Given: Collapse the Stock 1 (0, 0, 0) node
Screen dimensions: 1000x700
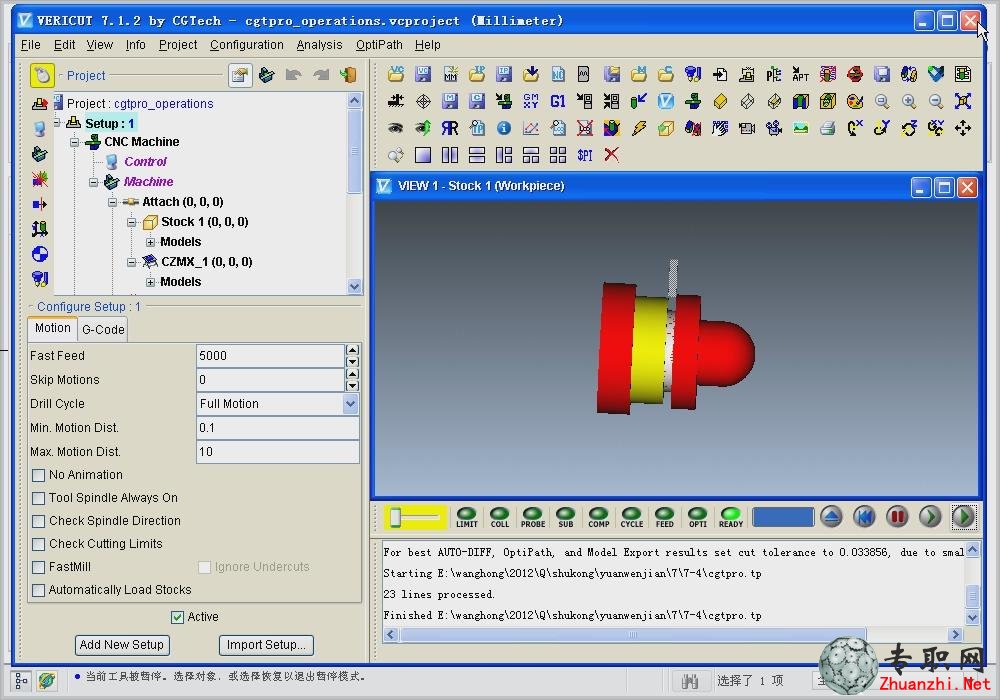Looking at the screenshot, I should [x=131, y=222].
